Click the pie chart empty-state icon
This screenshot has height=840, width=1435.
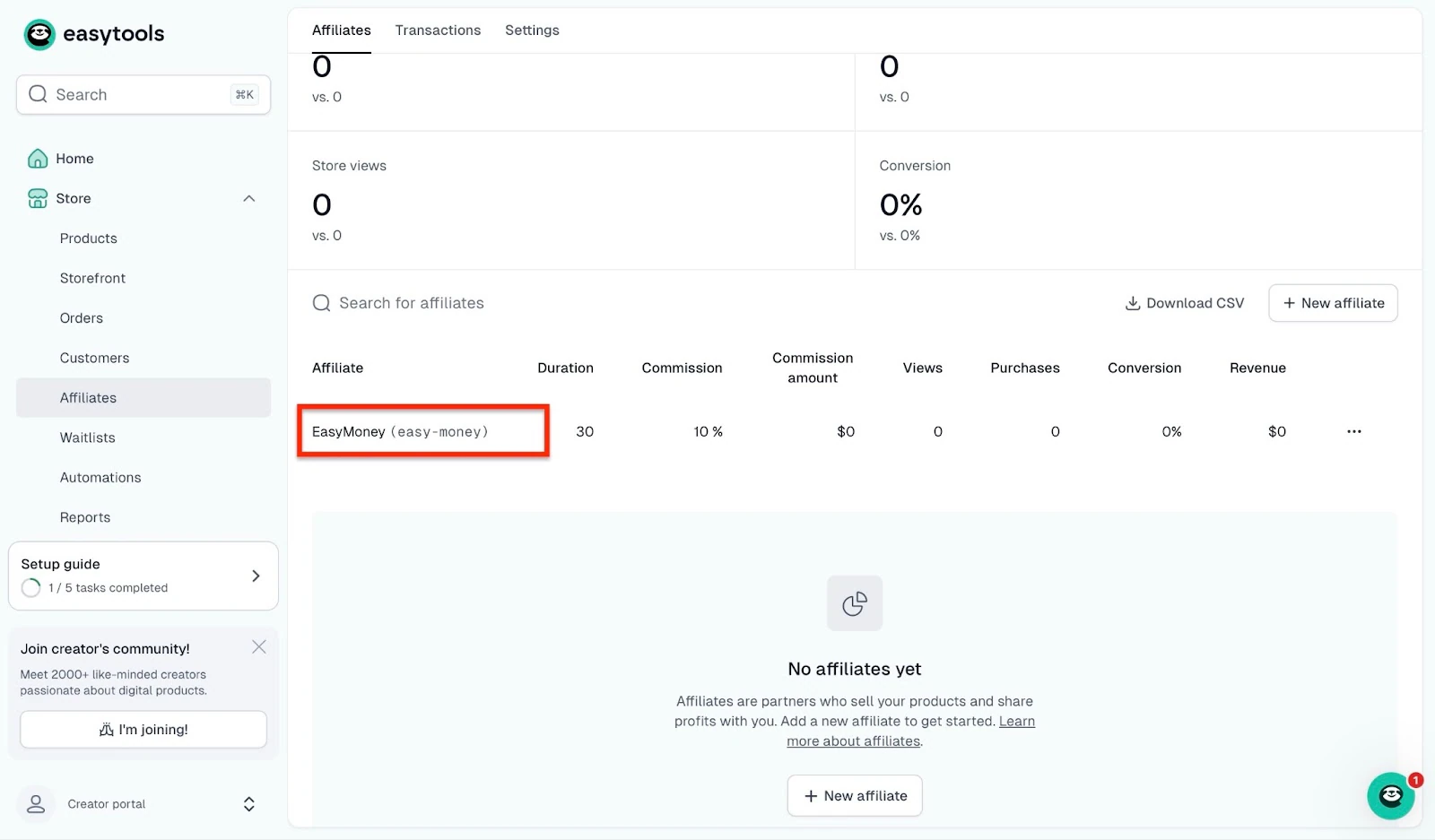(855, 603)
